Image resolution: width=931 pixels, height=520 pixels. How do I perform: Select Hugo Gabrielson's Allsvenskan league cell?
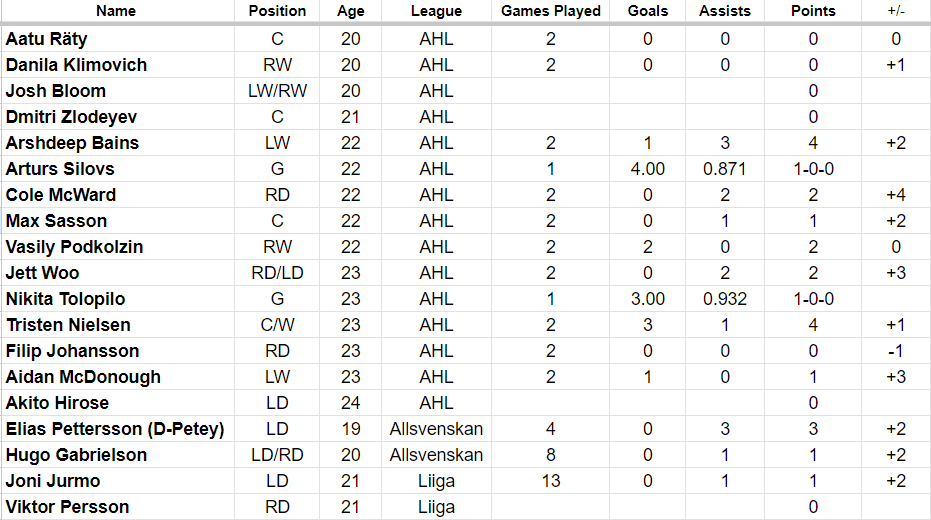click(x=436, y=455)
